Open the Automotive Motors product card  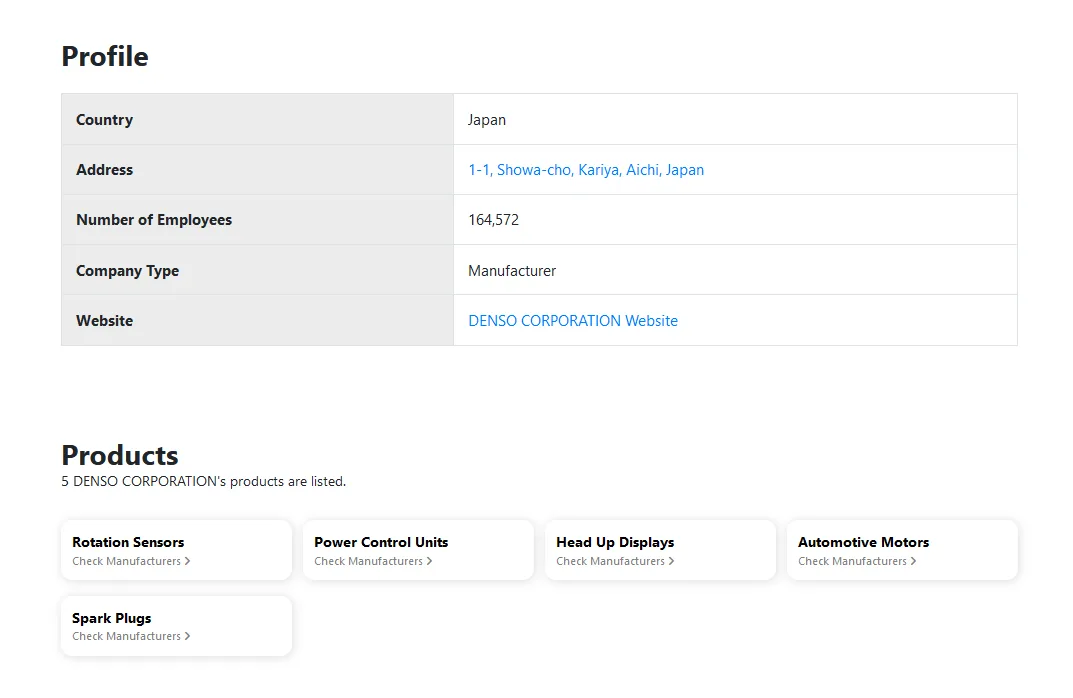tap(902, 550)
